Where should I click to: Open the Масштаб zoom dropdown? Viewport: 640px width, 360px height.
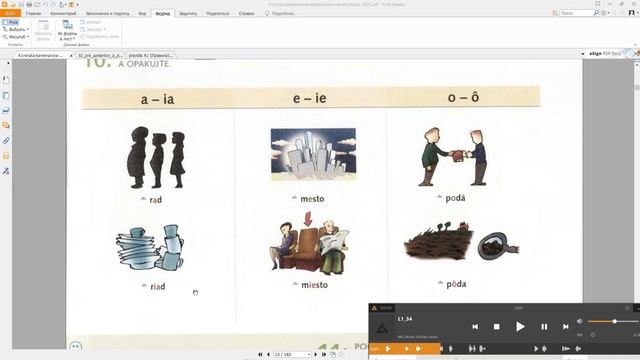click(x=16, y=37)
